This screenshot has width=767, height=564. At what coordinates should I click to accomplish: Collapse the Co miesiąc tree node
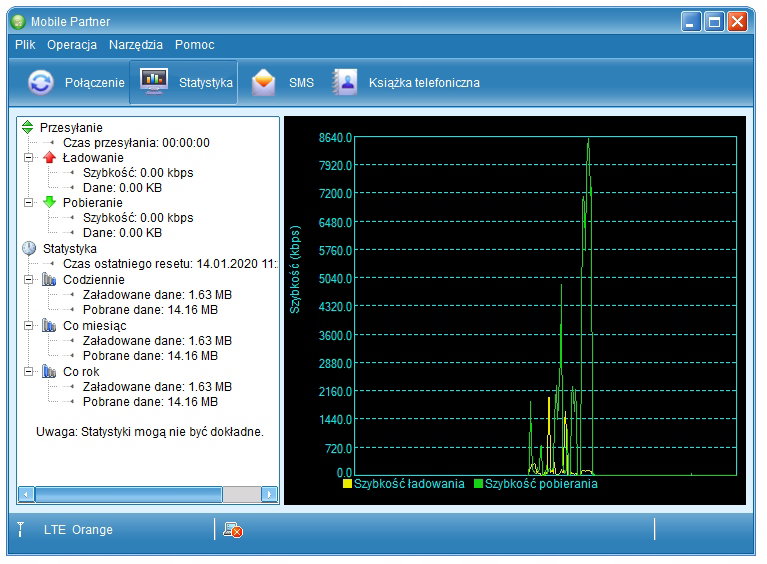tap(29, 326)
